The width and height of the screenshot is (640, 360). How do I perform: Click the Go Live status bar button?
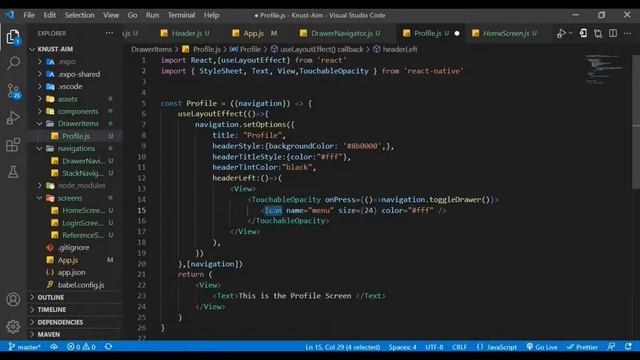[x=542, y=347]
